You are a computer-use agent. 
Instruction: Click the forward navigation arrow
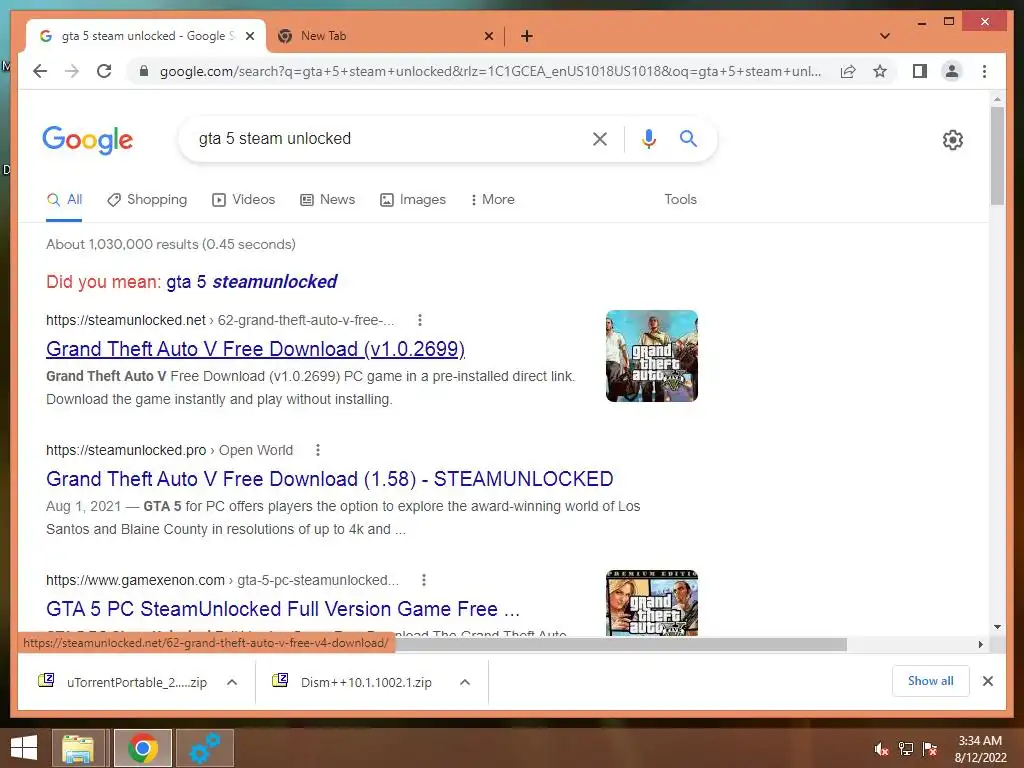coord(72,71)
